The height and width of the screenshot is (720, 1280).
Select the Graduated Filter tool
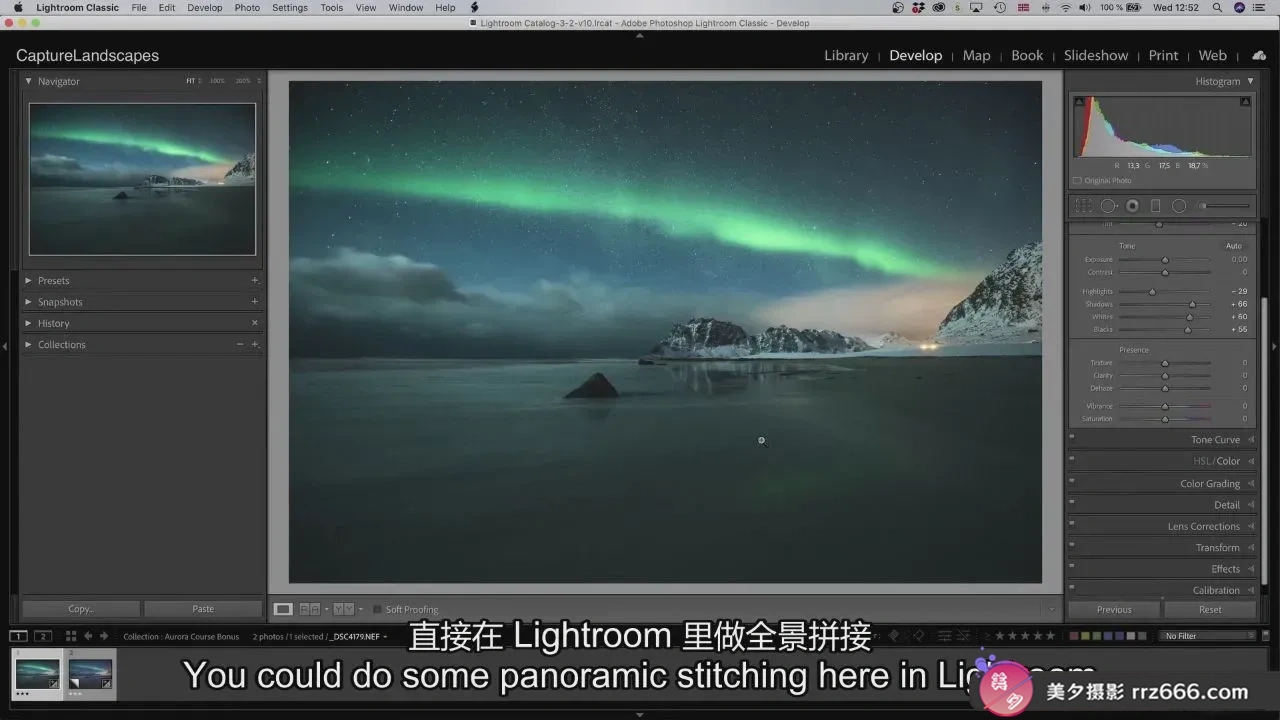click(1155, 206)
